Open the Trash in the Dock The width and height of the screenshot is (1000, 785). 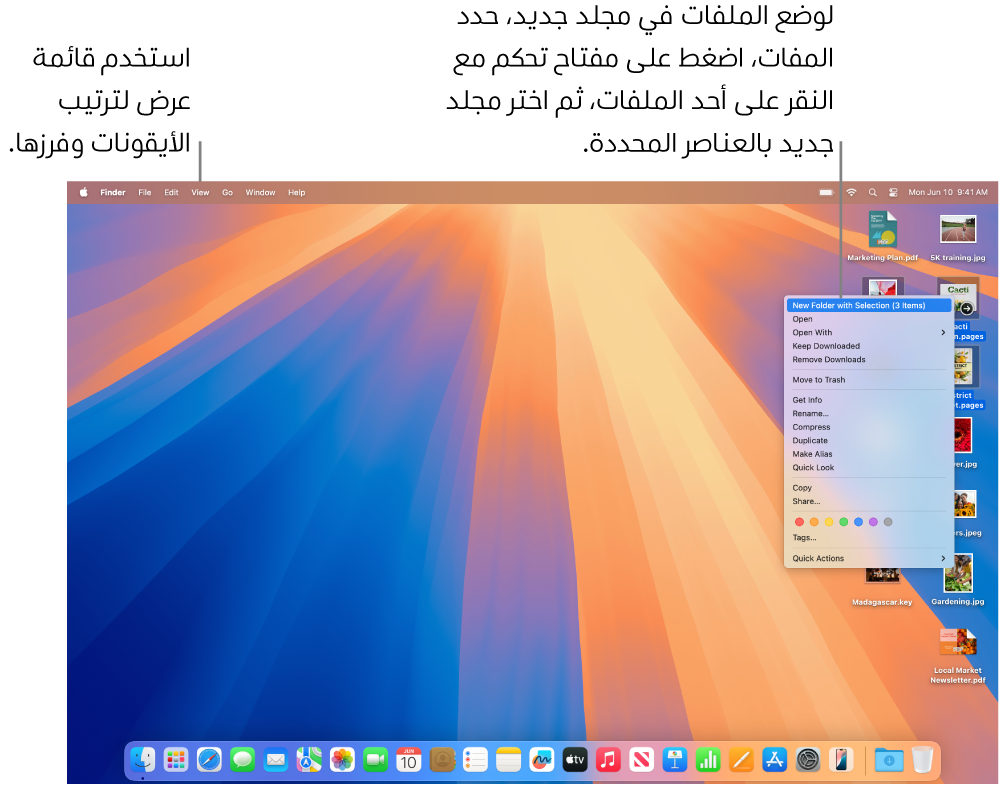pos(922,759)
